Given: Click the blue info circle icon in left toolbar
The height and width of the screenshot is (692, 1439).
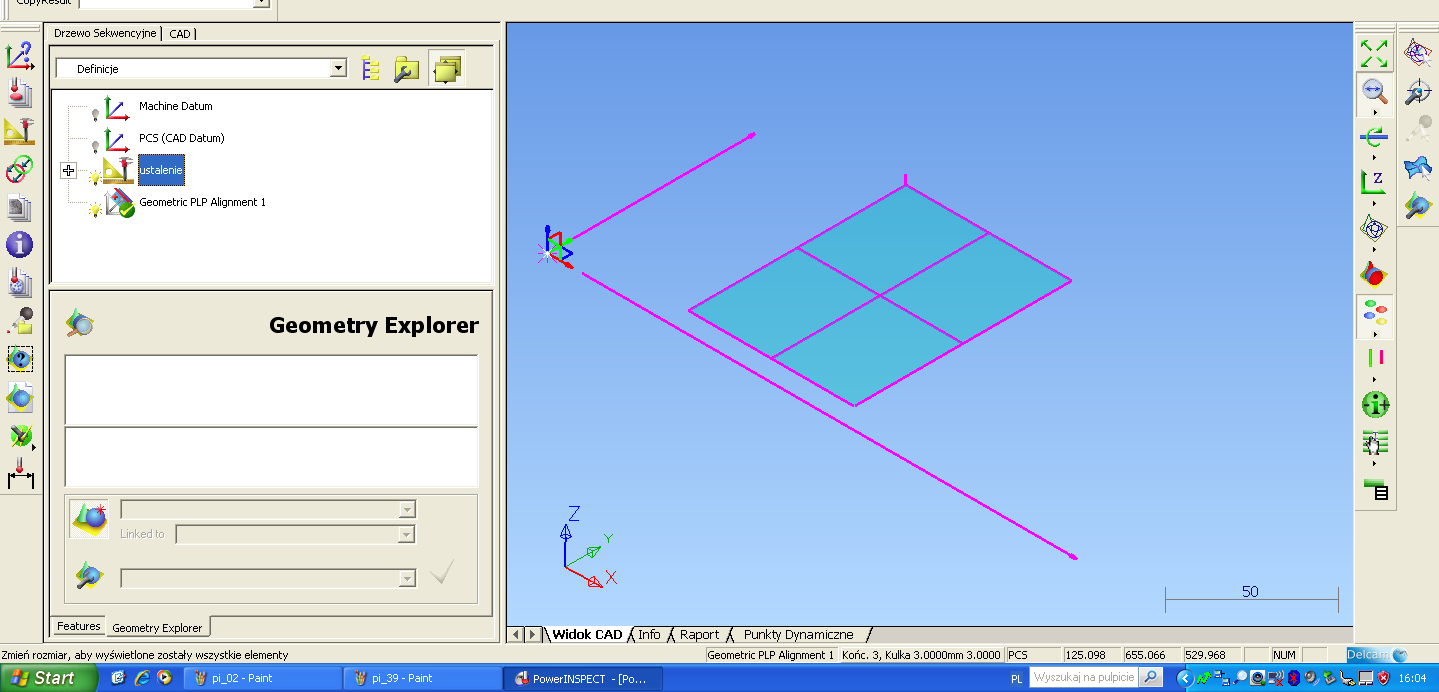Looking at the screenshot, I should (x=19, y=244).
